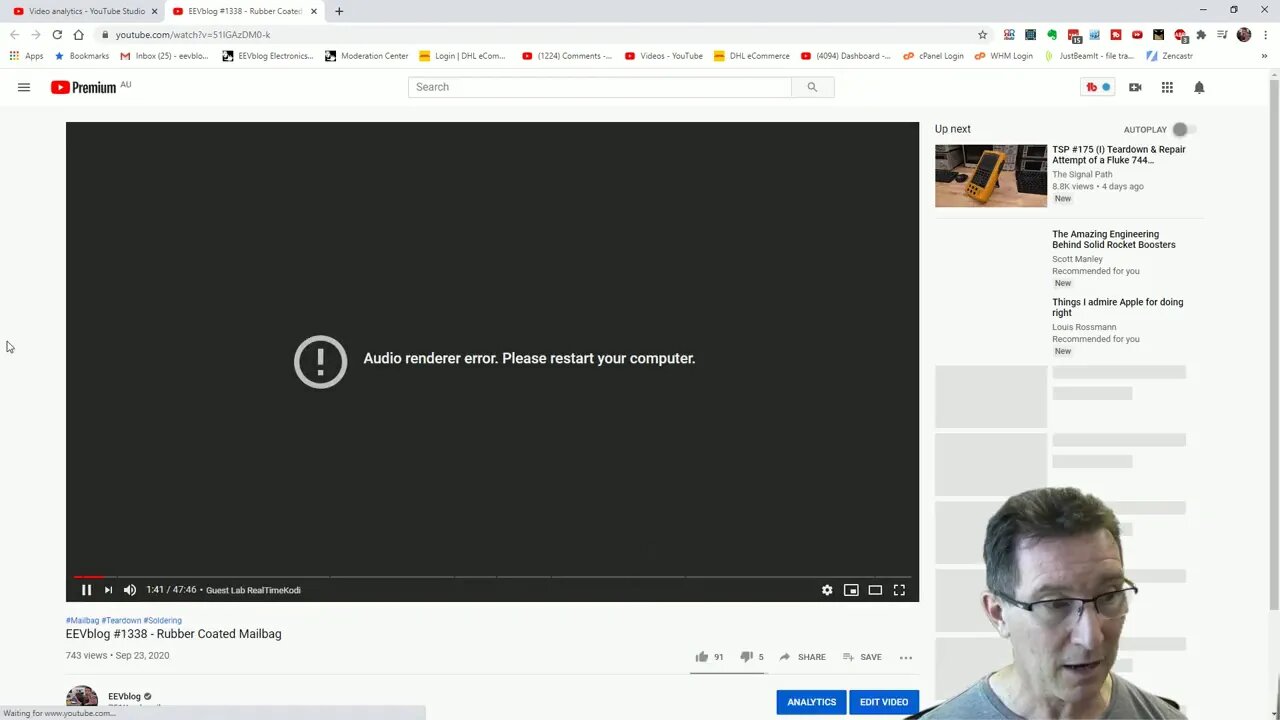Click SAVE to playlist
This screenshot has height=720, width=1280.
tap(862, 657)
